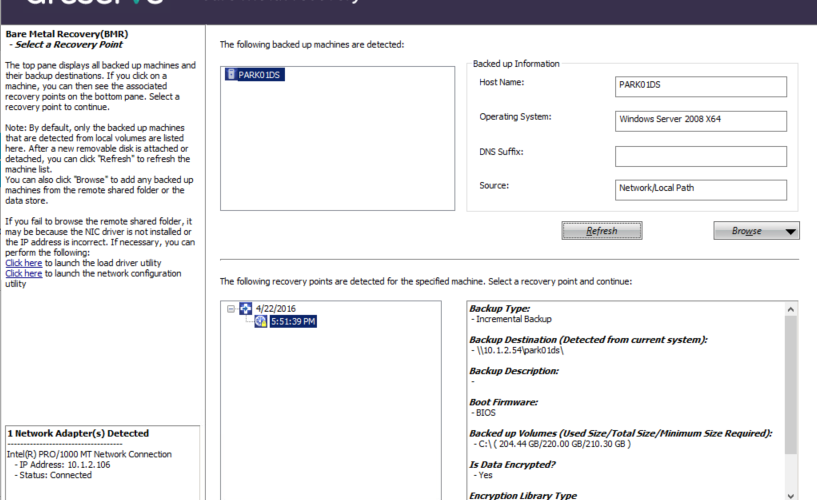
Task: Click the "- Yes" encryption value
Action: (x=482, y=475)
